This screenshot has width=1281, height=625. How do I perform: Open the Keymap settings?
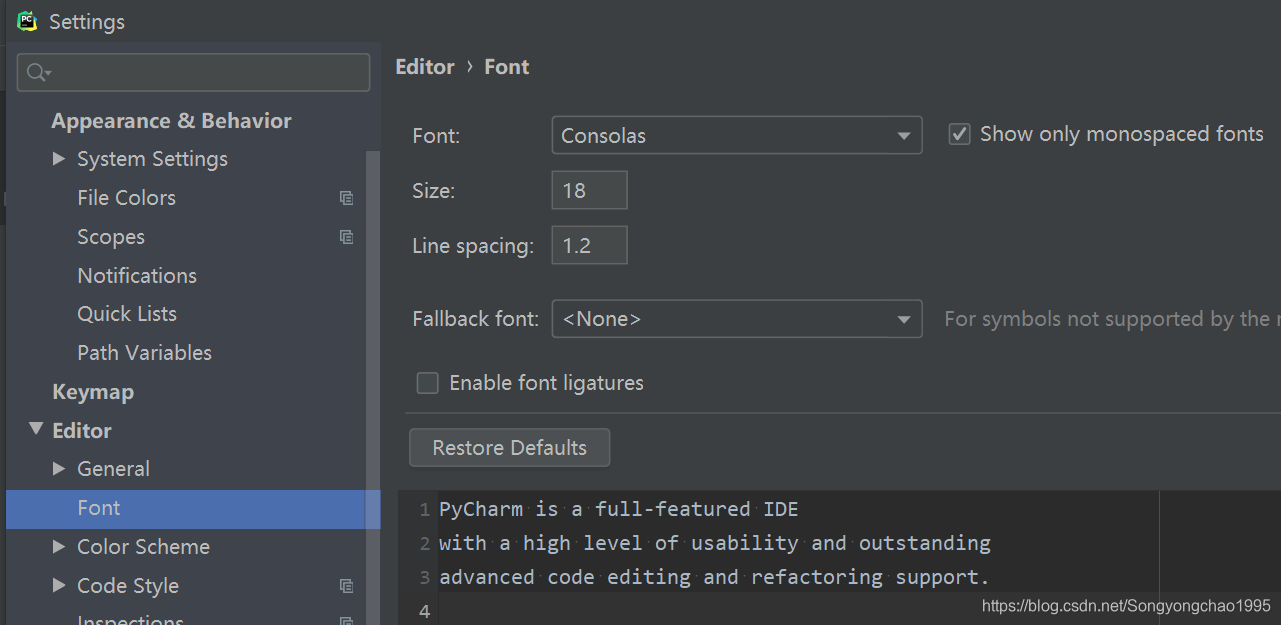coord(93,392)
